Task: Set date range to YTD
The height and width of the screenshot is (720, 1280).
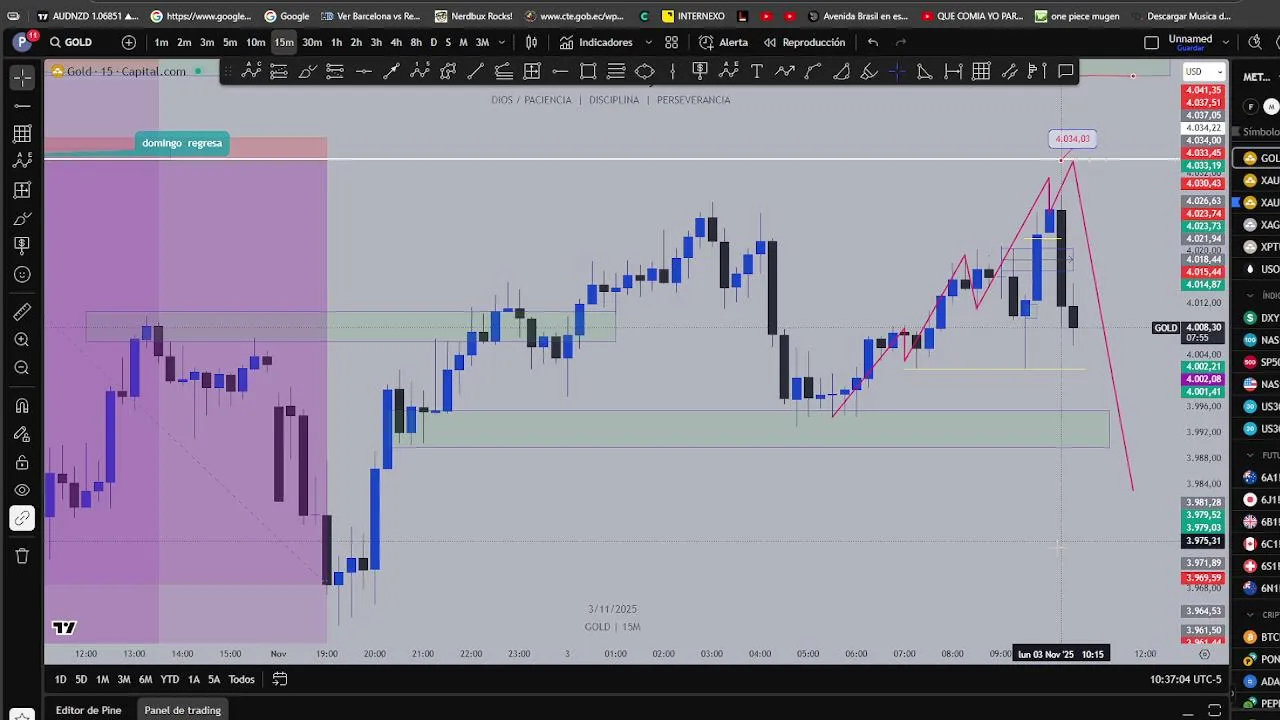Action: (170, 679)
